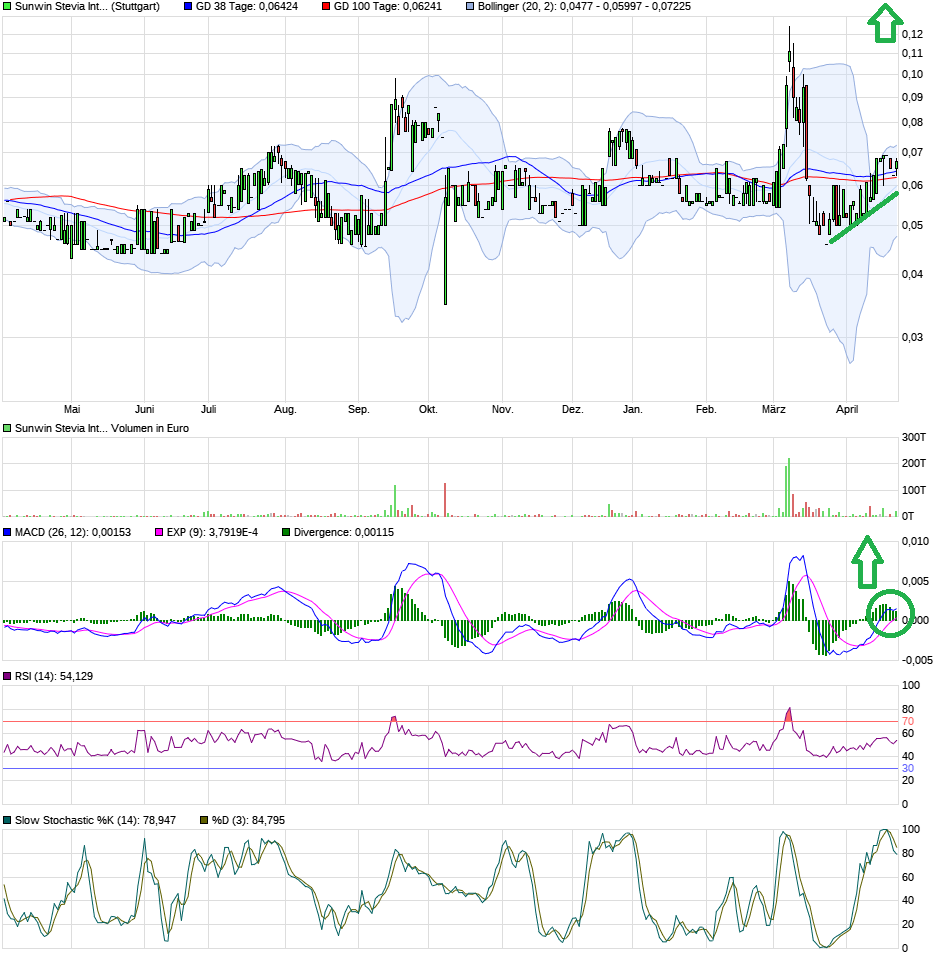Click the 0,10 price axis value
The width and height of the screenshot is (940, 958).
point(913,75)
